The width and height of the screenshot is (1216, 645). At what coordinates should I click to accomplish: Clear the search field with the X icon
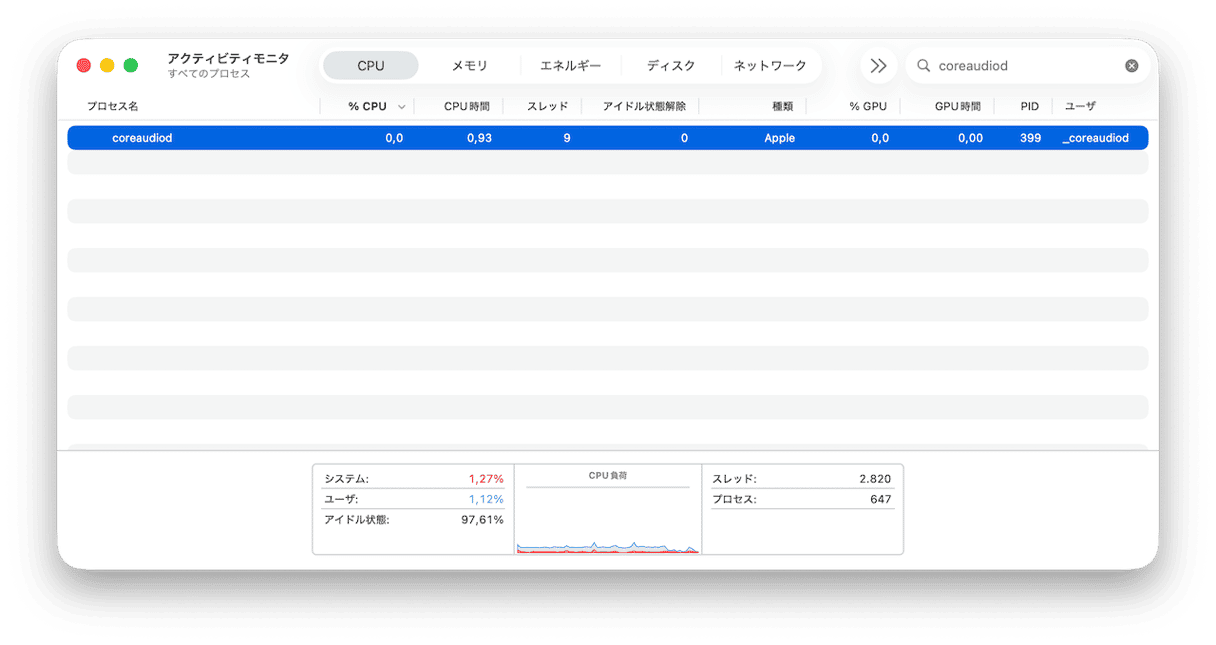pos(1131,66)
